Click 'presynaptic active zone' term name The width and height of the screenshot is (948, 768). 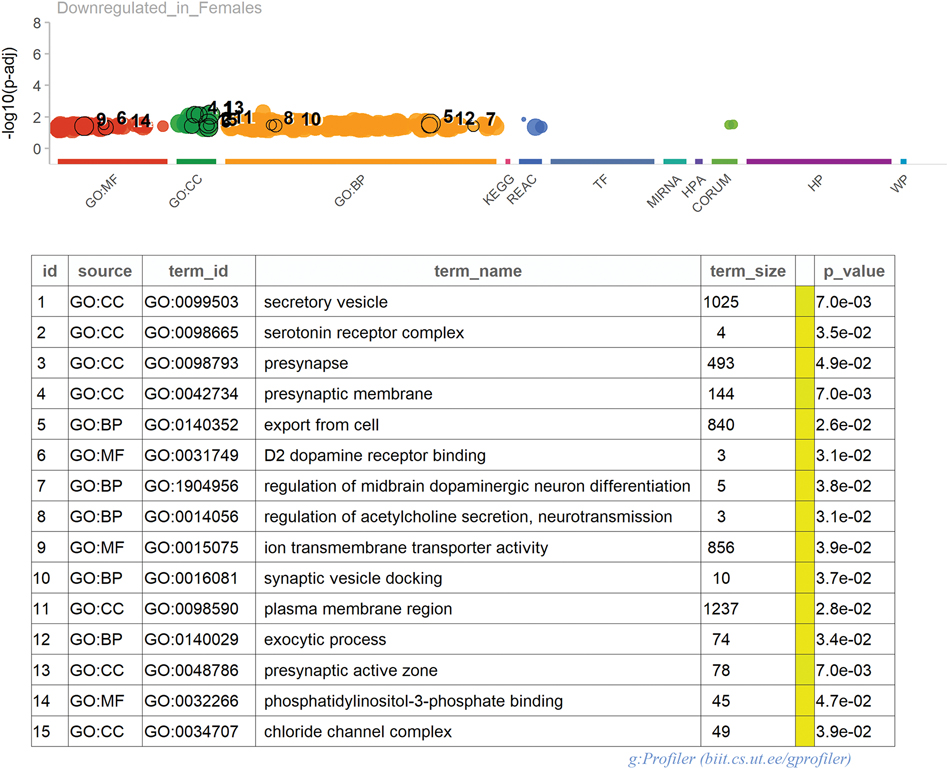(350, 670)
